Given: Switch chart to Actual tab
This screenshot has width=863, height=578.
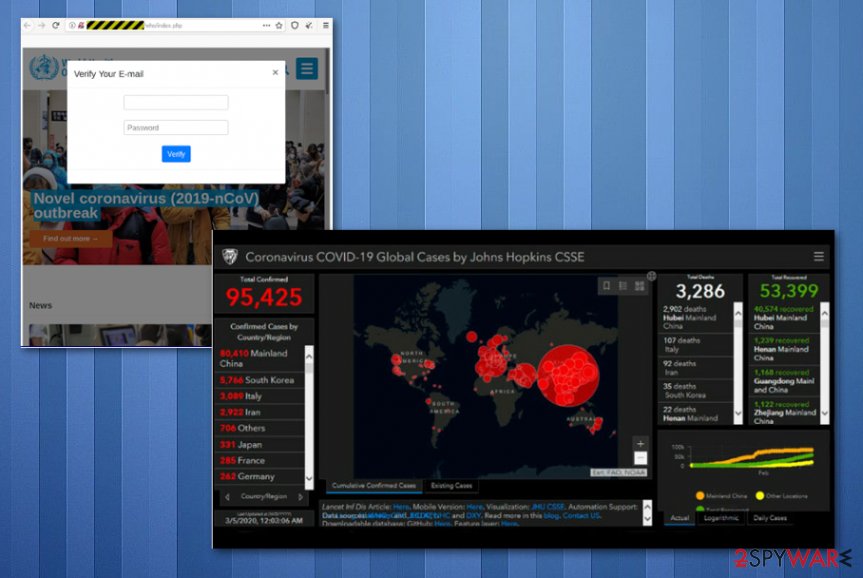Looking at the screenshot, I should (x=680, y=518).
